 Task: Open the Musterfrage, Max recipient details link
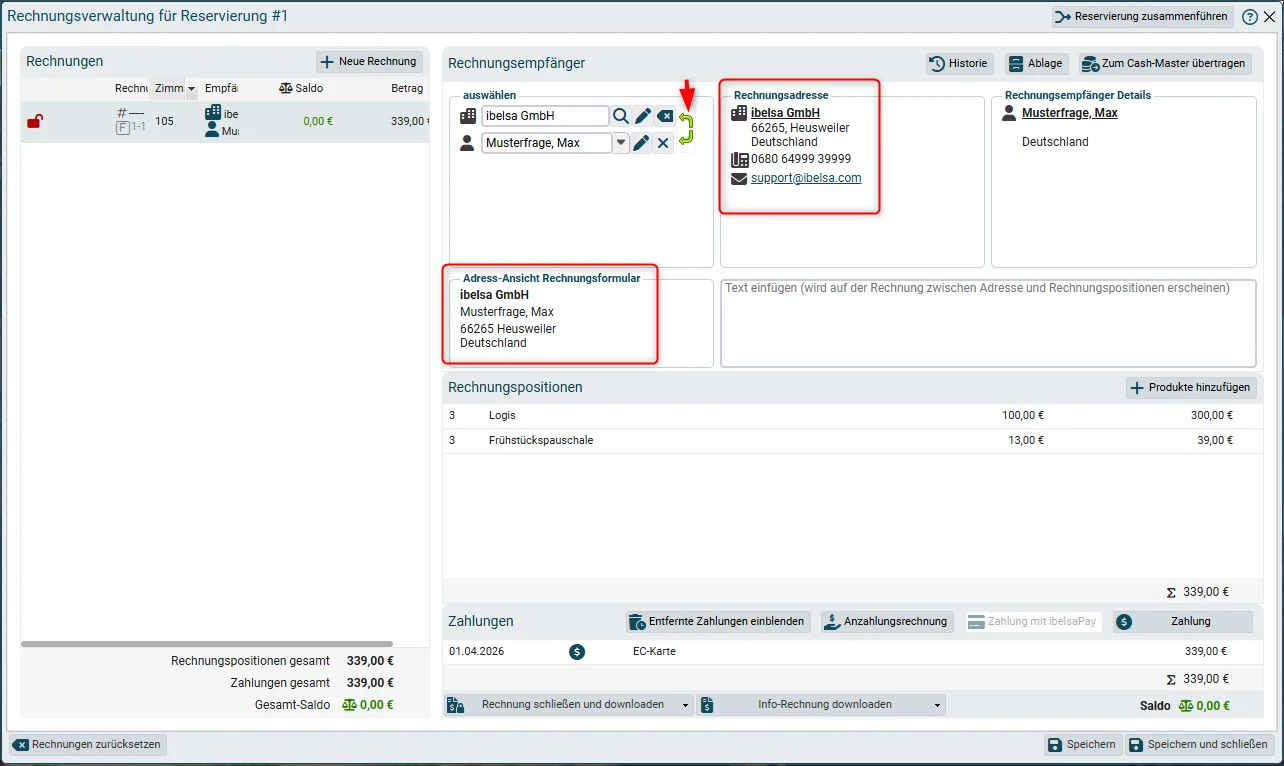pyautogui.click(x=1070, y=113)
